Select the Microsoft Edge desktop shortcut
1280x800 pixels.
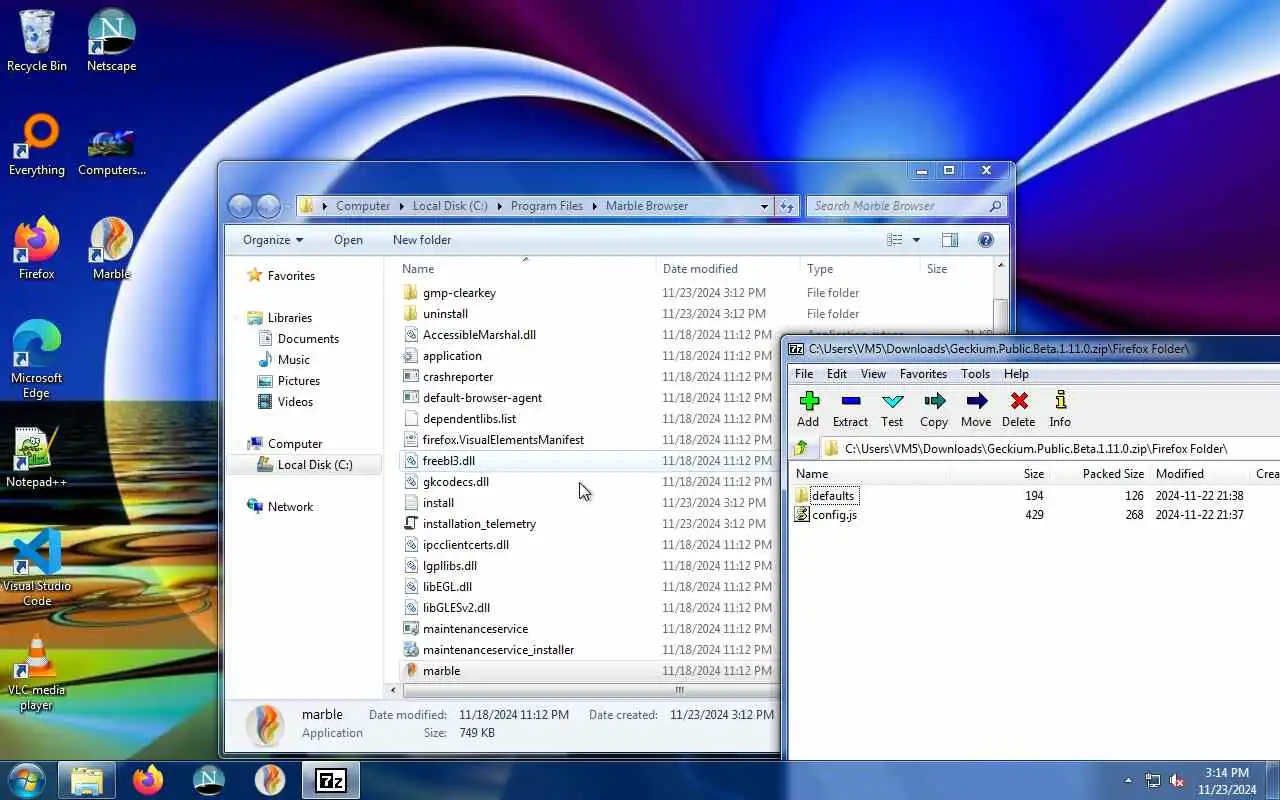point(37,360)
